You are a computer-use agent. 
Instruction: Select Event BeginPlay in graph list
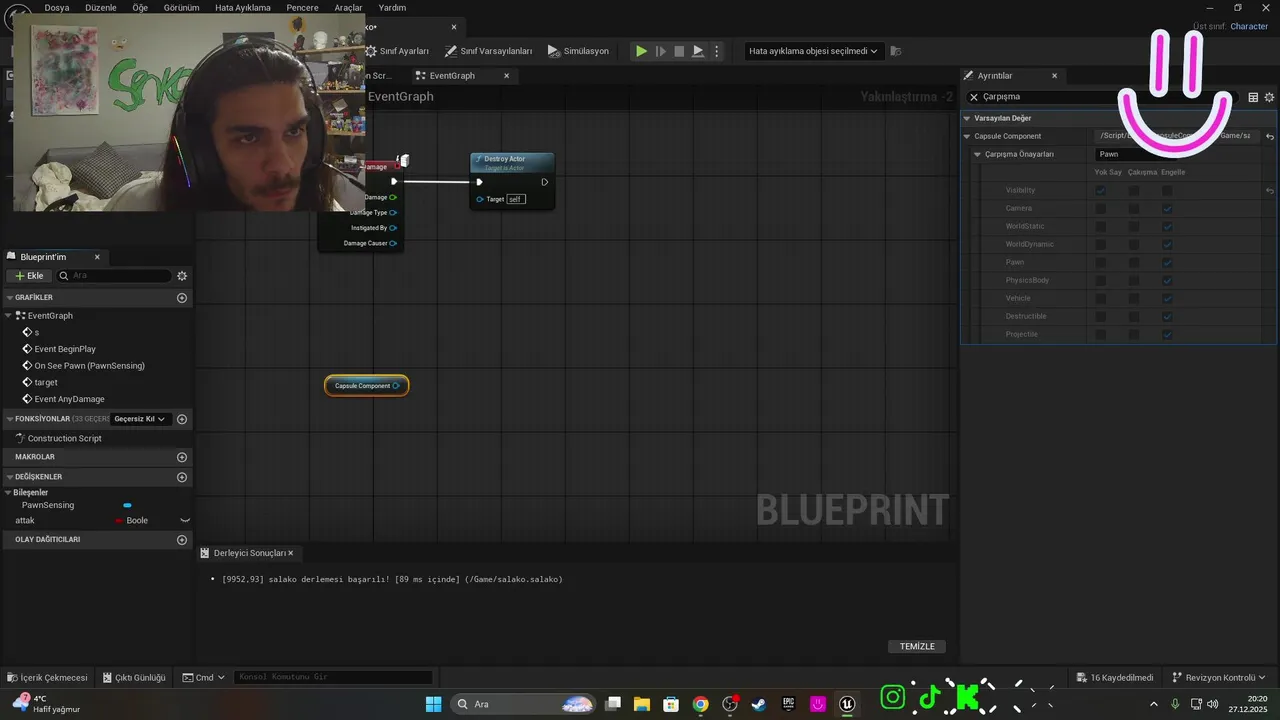tap(65, 349)
